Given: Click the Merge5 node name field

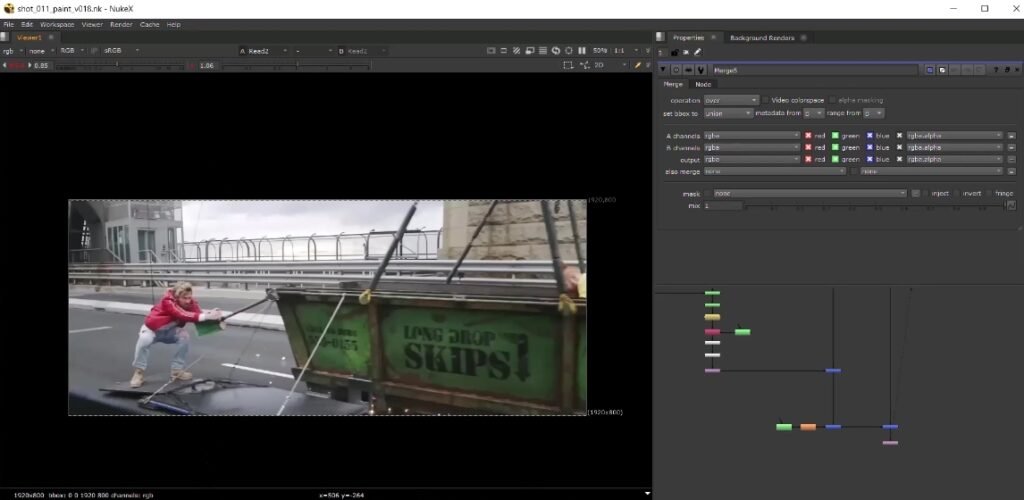Looking at the screenshot, I should coord(814,69).
